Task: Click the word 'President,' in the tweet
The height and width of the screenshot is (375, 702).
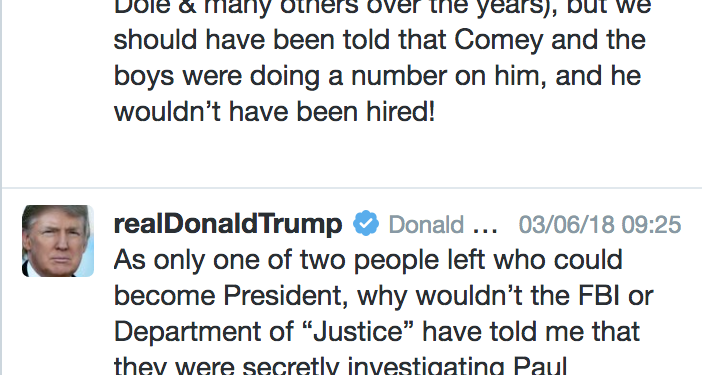Action: coord(286,296)
